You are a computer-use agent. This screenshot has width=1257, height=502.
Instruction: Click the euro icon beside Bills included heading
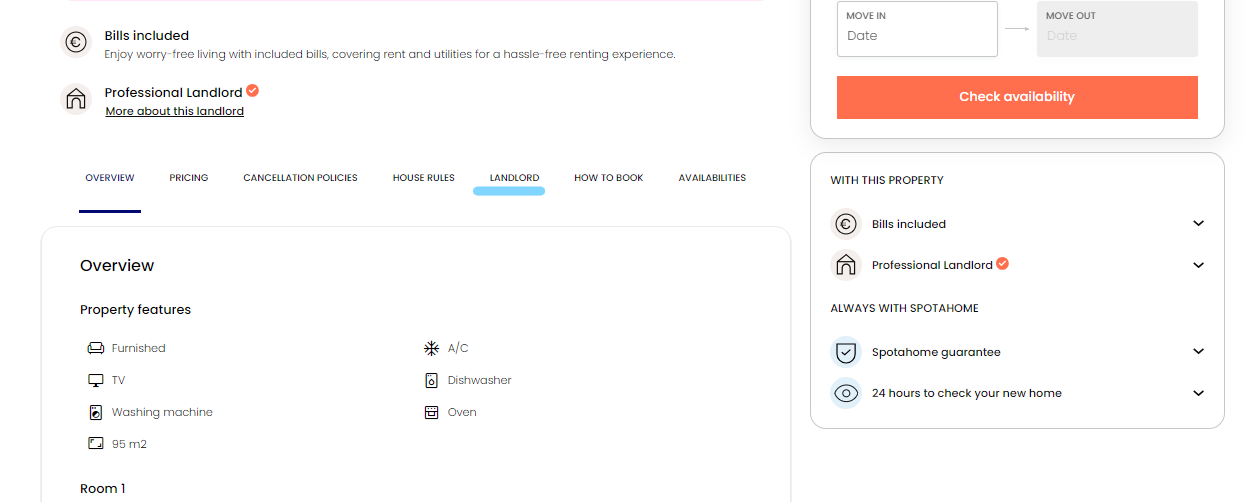click(x=75, y=43)
